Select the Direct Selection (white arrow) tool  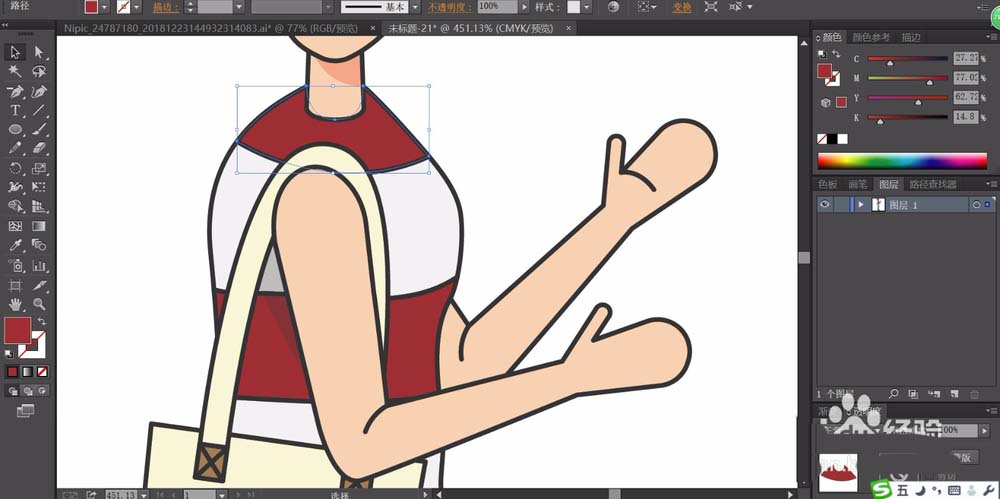click(39, 52)
